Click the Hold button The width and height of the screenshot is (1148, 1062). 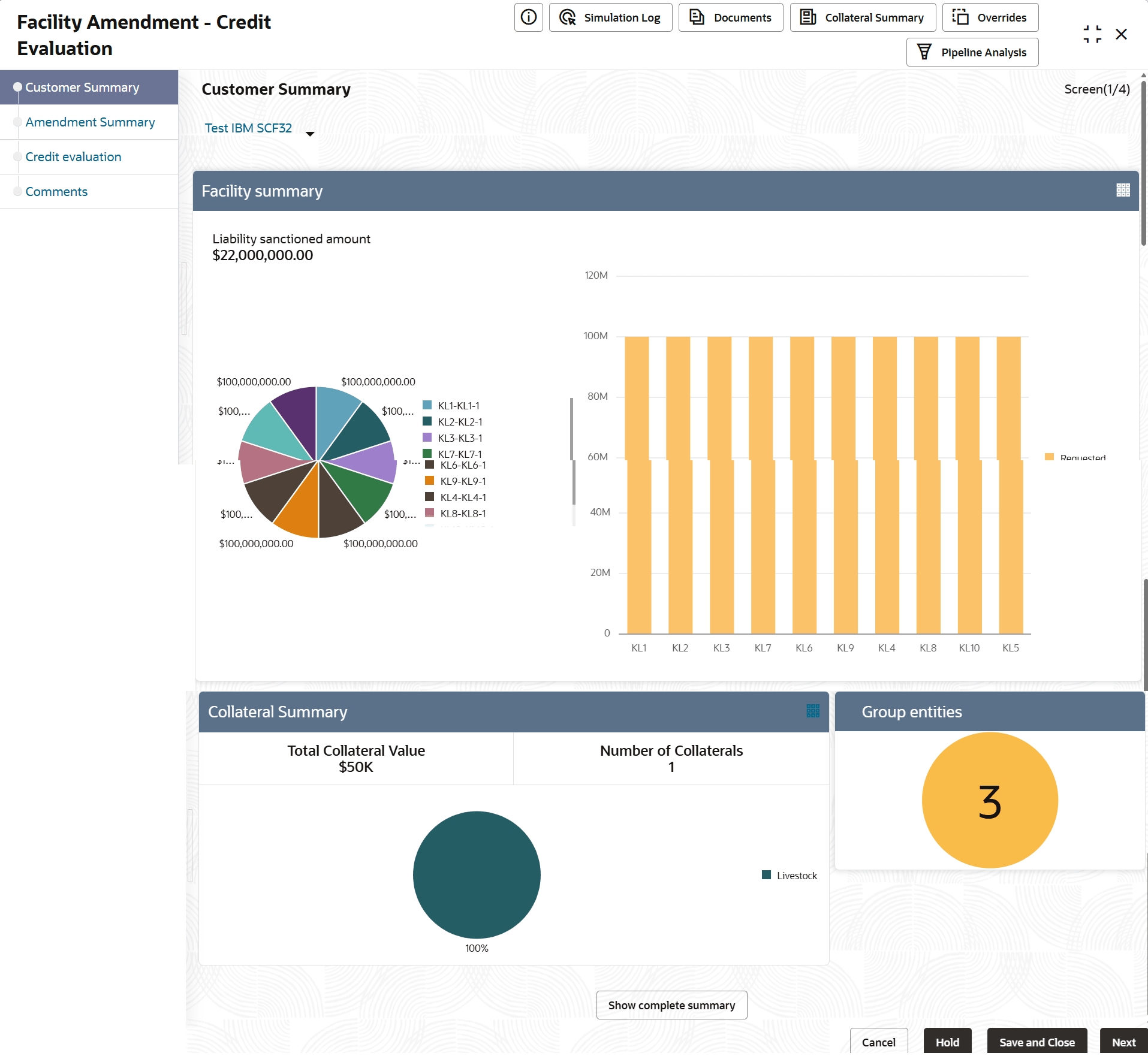coord(947,1042)
